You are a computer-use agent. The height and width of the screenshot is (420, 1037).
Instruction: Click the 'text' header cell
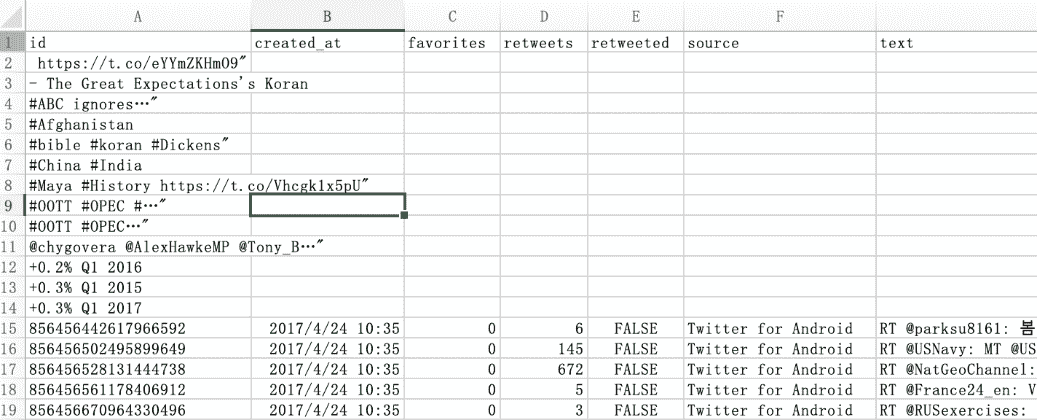tap(955, 43)
